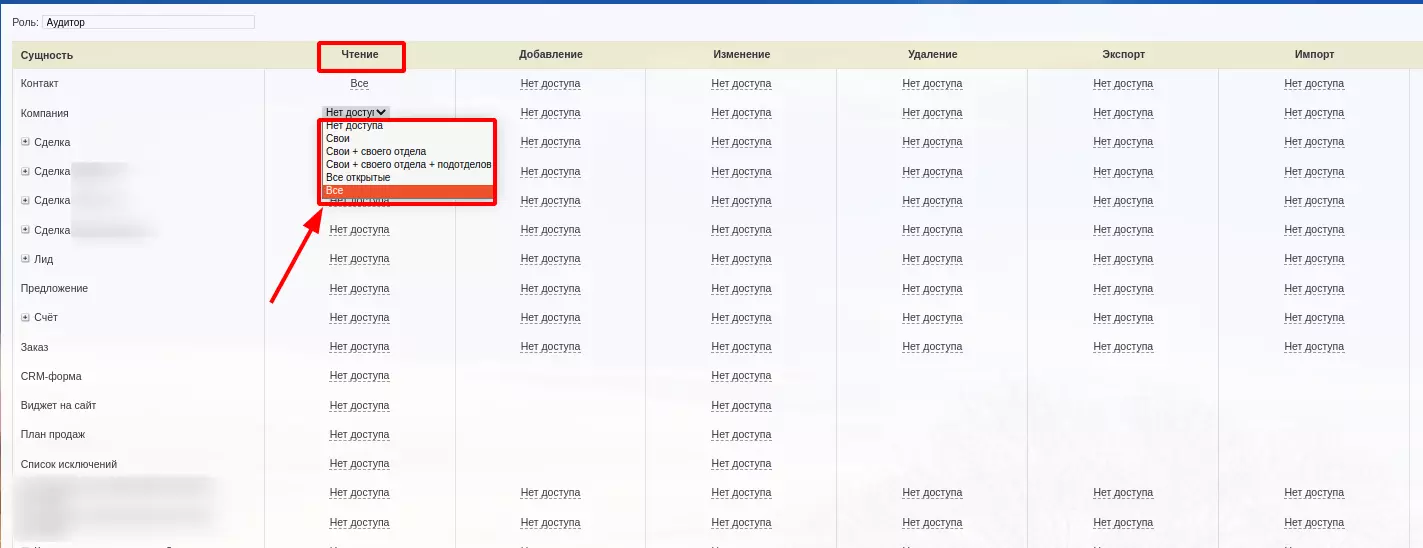
Task: Click the Изменение column header
Action: (x=741, y=54)
